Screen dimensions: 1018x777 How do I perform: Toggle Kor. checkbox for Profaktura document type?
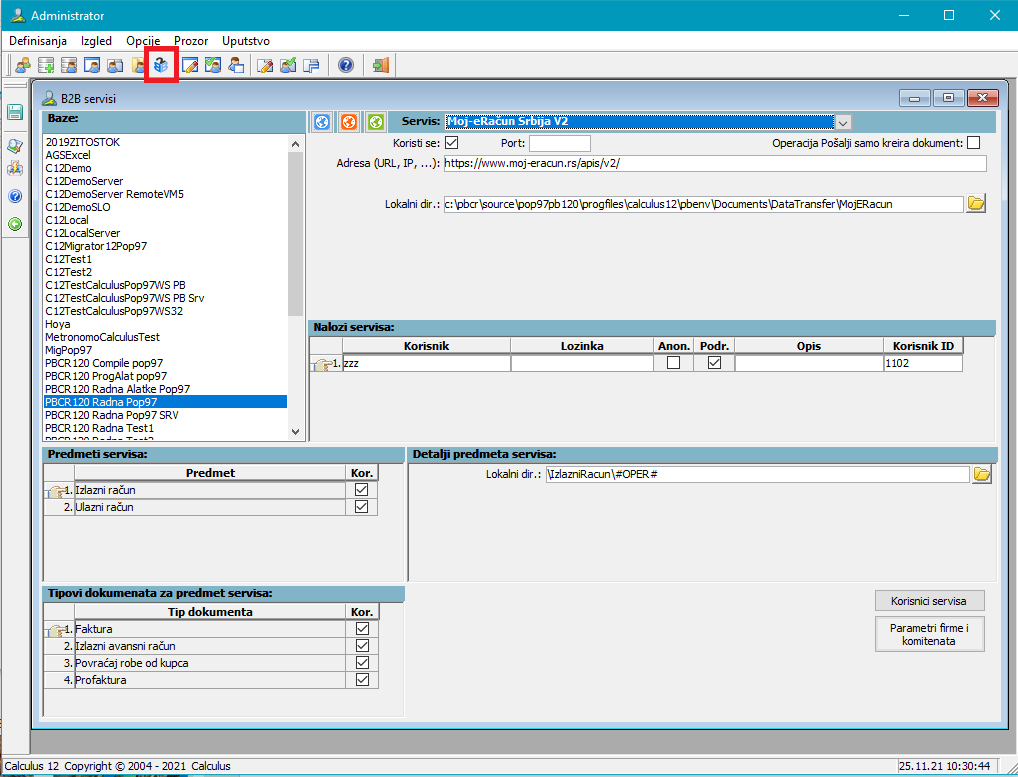(362, 680)
